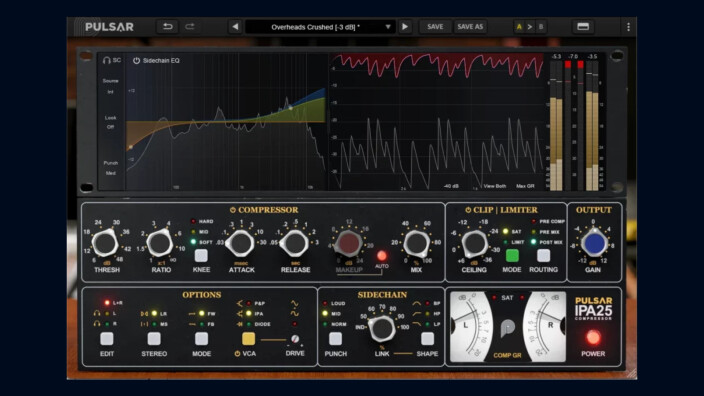Image resolution: width=704 pixels, height=396 pixels.
Task: Click the small DRIVE knob
Action: point(295,339)
